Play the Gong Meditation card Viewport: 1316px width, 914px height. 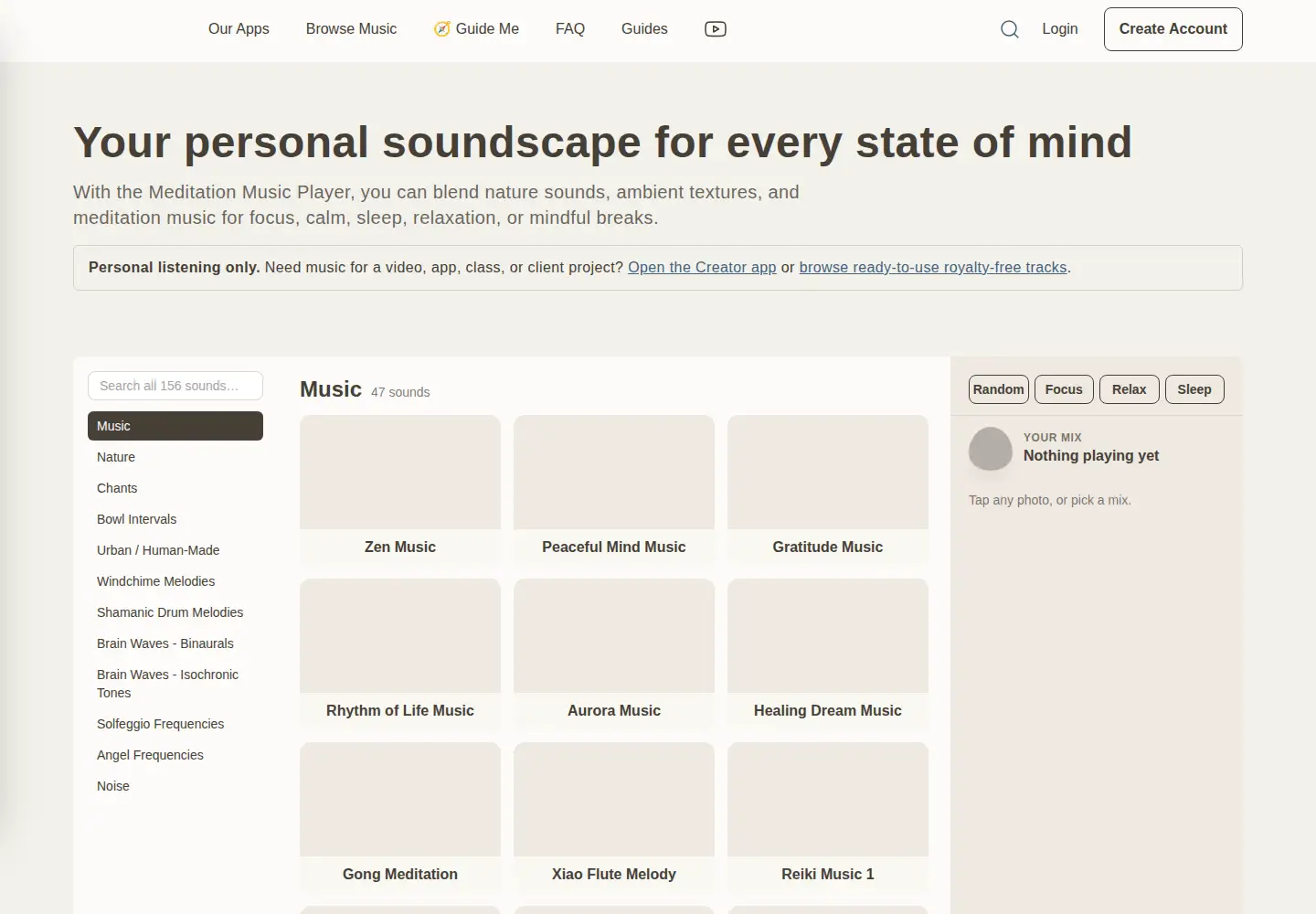point(400,817)
